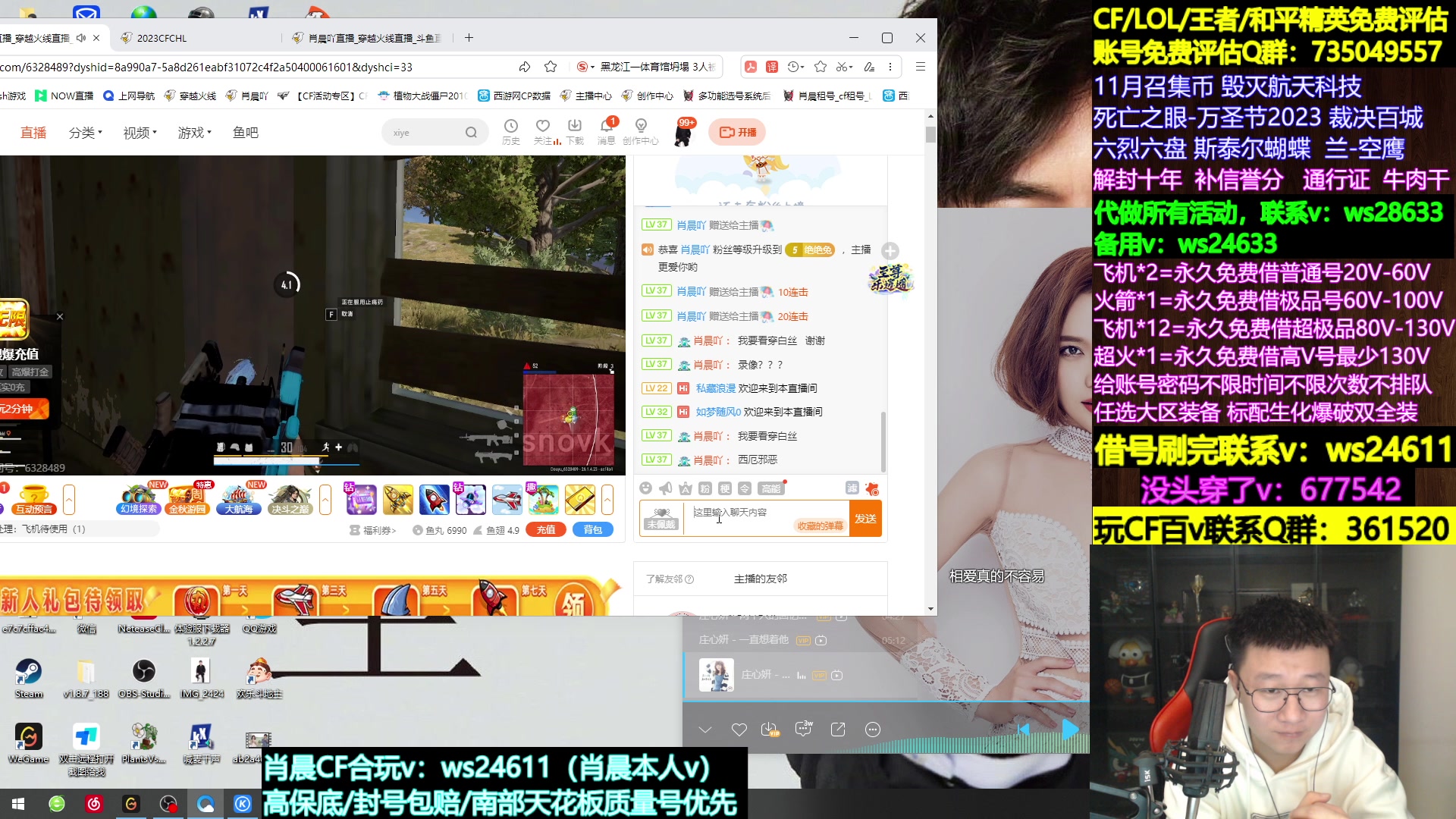The image size is (1456, 819).
Task: Expand the 视频 dropdown menu
Action: (140, 133)
